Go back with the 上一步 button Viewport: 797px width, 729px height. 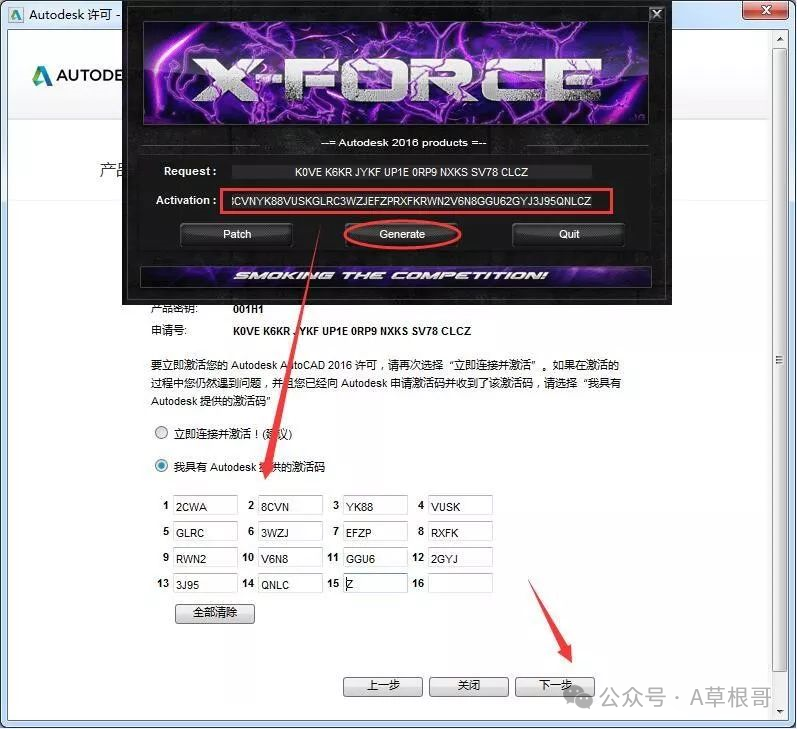pos(382,686)
